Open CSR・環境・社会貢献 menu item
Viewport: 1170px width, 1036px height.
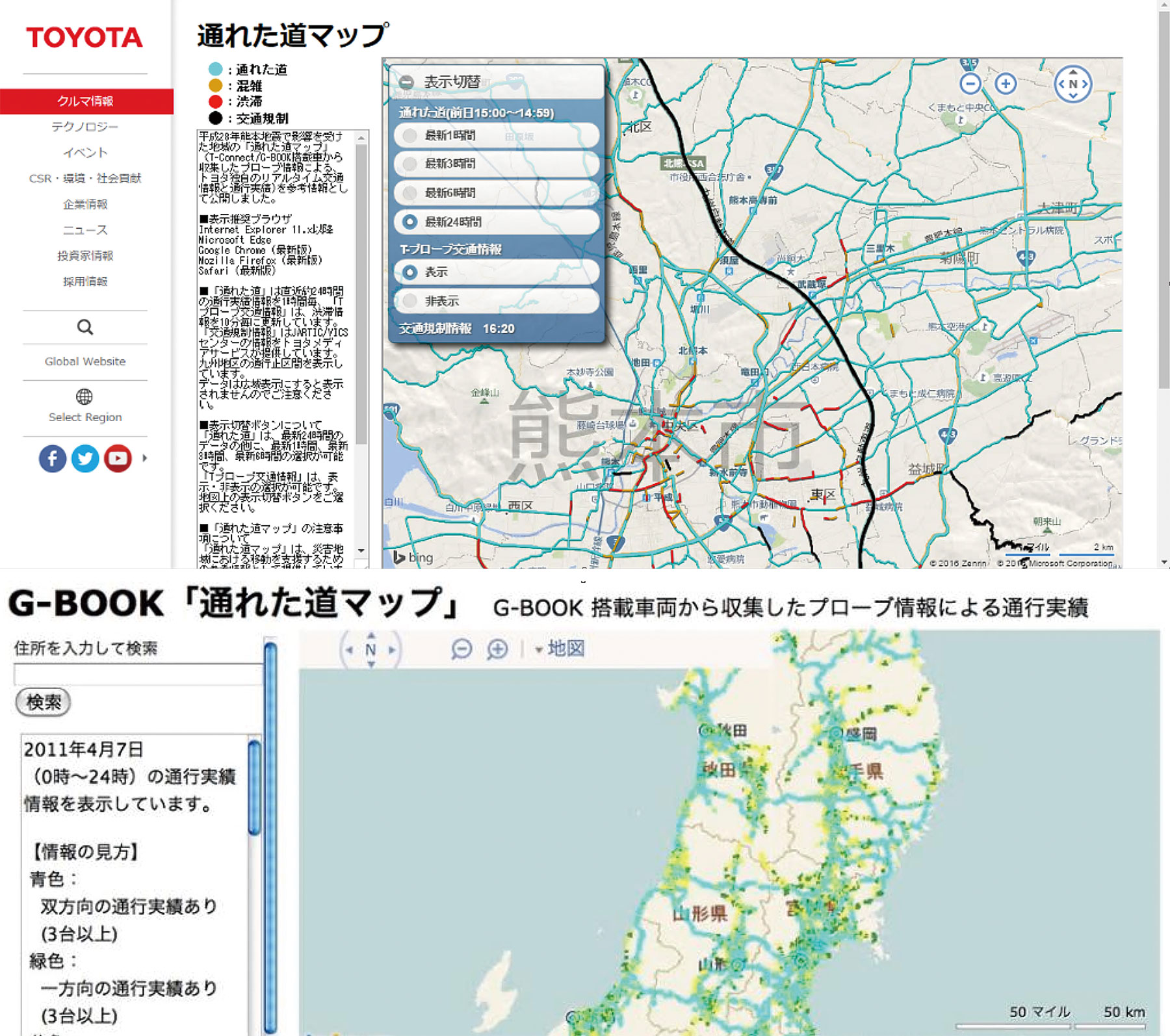pyautogui.click(x=85, y=178)
